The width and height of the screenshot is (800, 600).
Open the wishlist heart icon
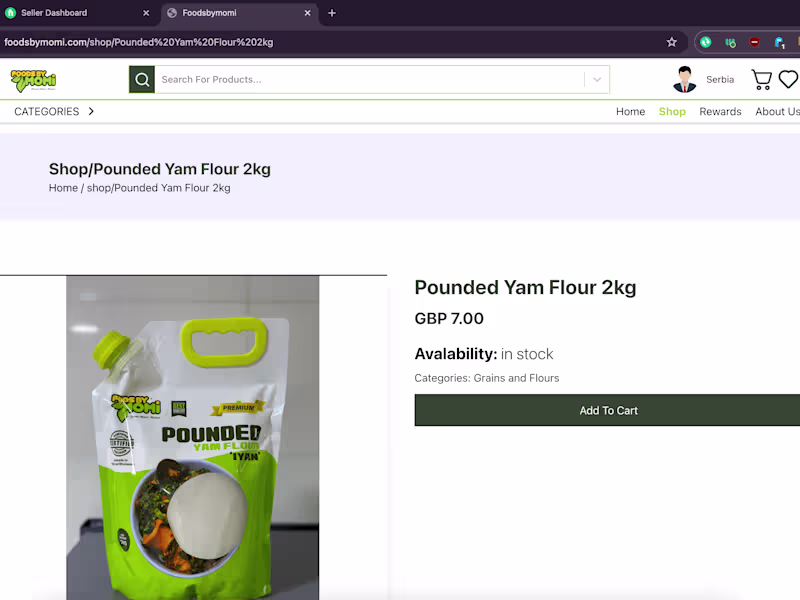788,79
